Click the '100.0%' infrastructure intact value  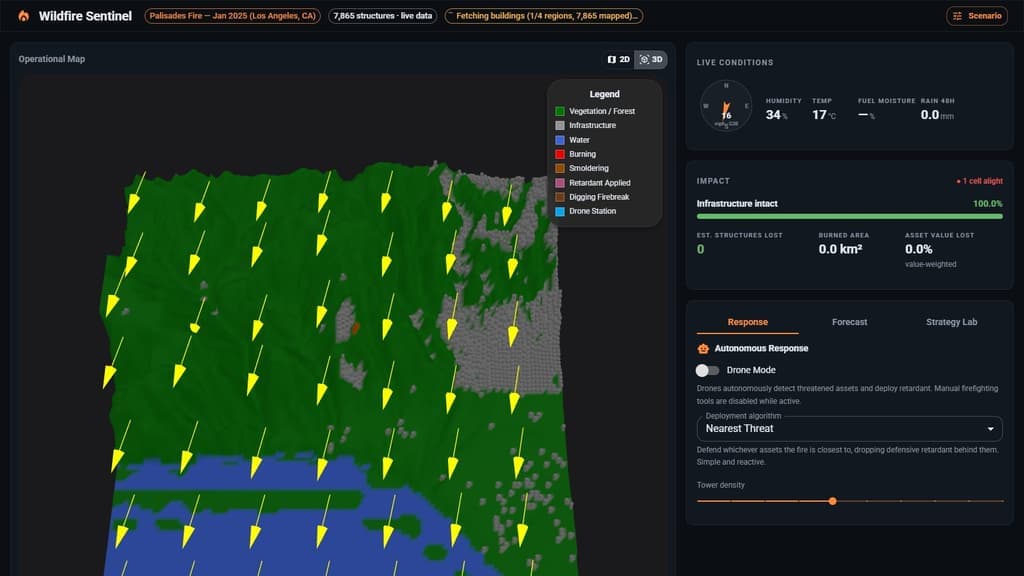(x=987, y=204)
